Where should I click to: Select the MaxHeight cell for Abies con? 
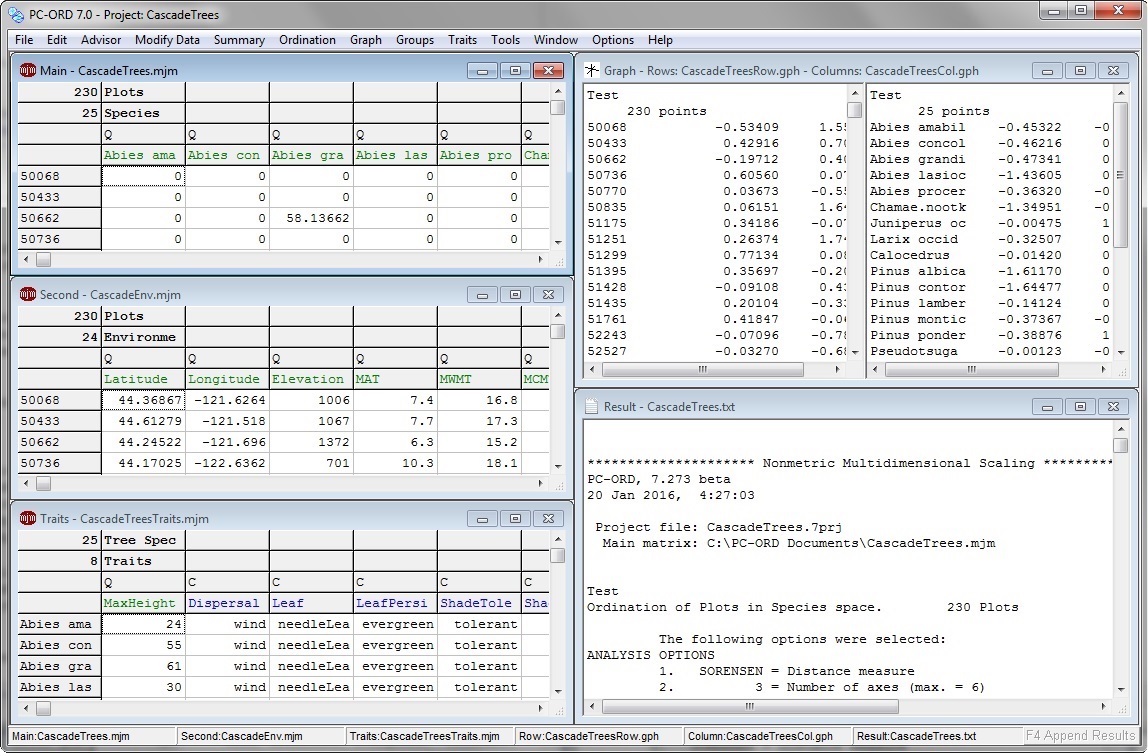(143, 645)
